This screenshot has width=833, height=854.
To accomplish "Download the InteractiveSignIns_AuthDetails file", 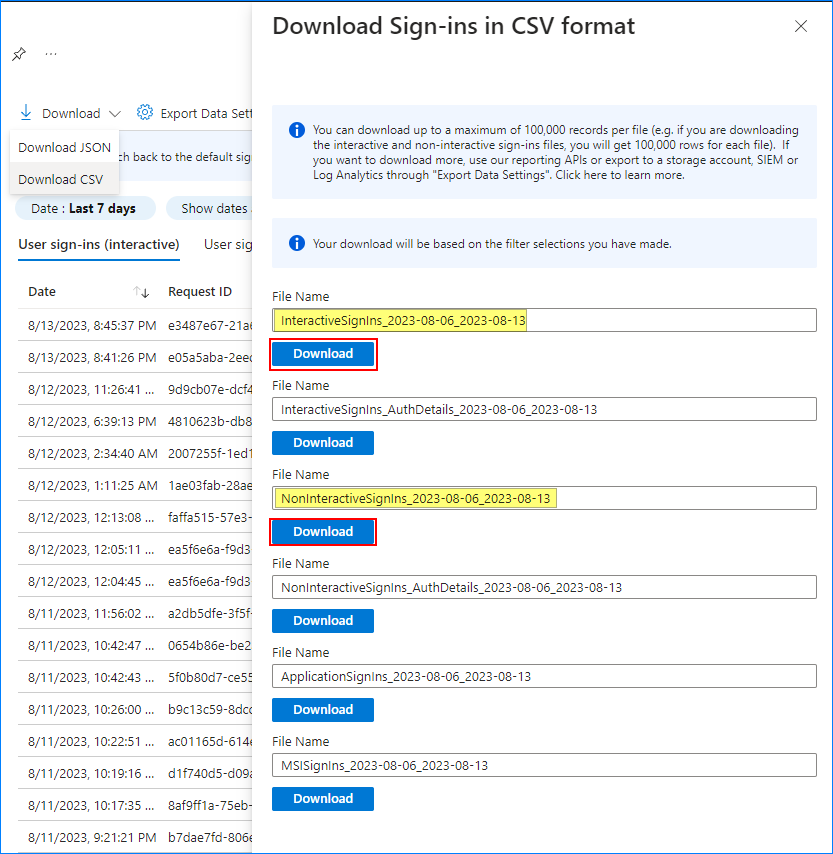I will (323, 443).
